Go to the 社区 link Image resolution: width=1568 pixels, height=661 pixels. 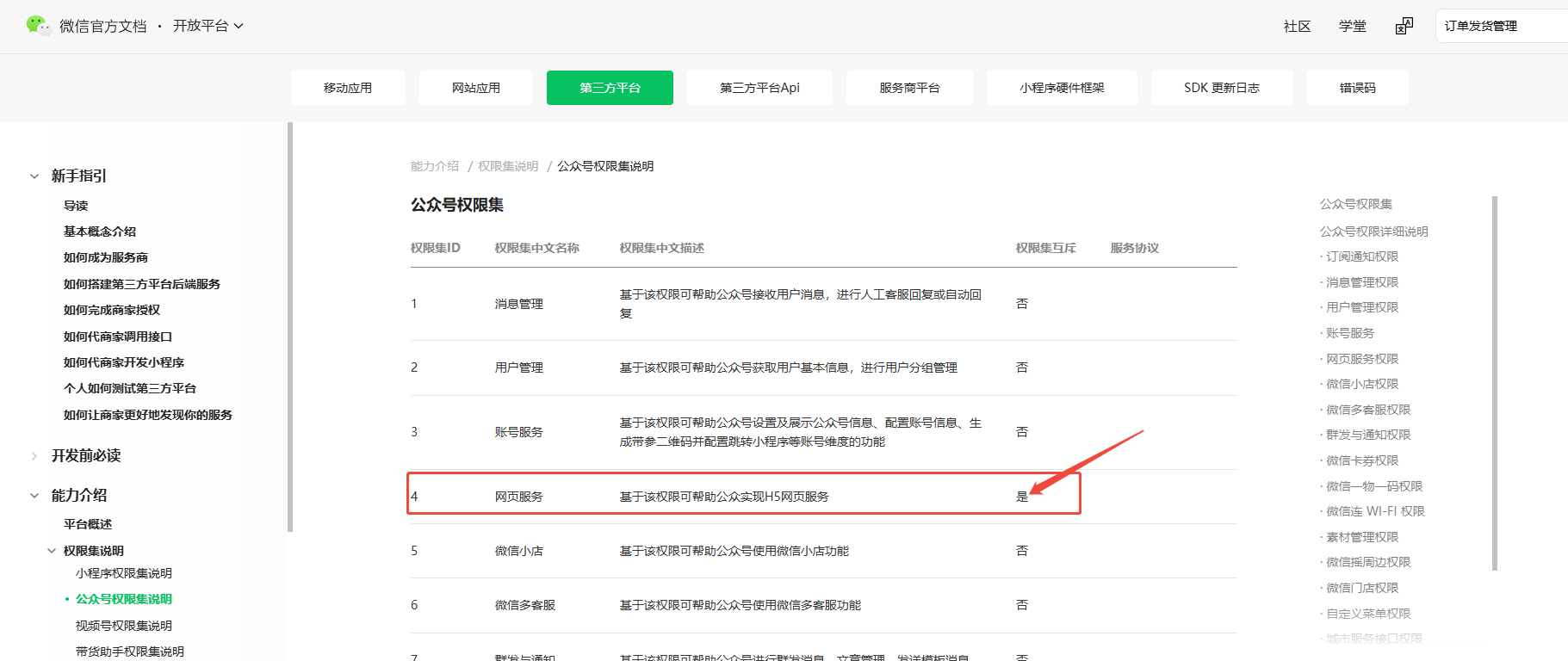[x=1298, y=27]
